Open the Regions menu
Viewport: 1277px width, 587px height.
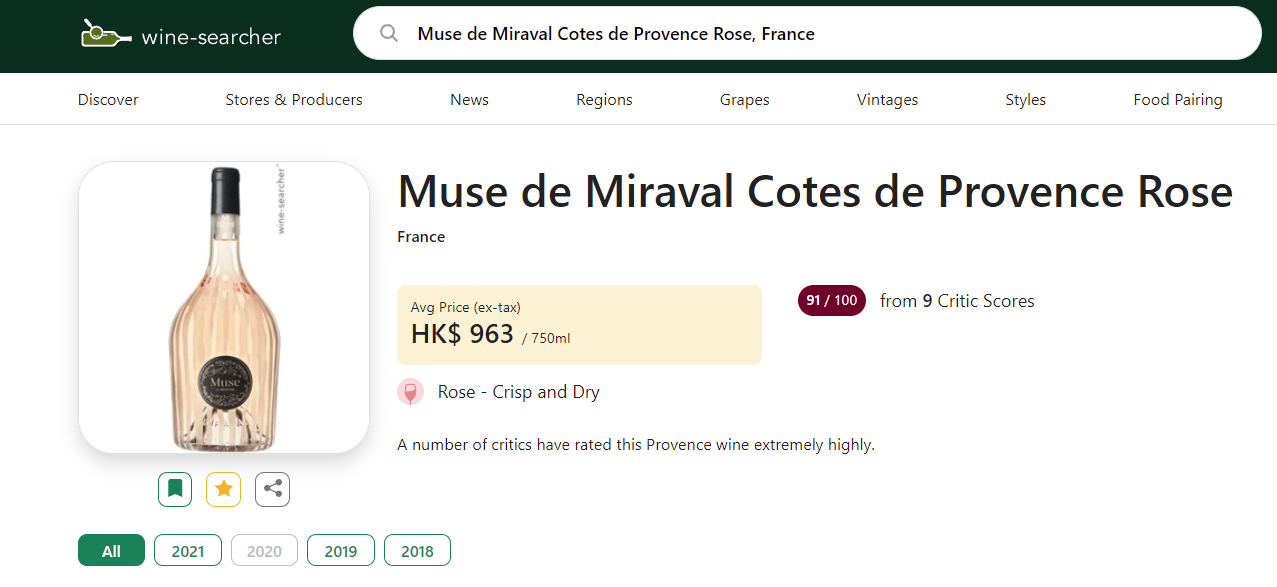click(x=604, y=100)
